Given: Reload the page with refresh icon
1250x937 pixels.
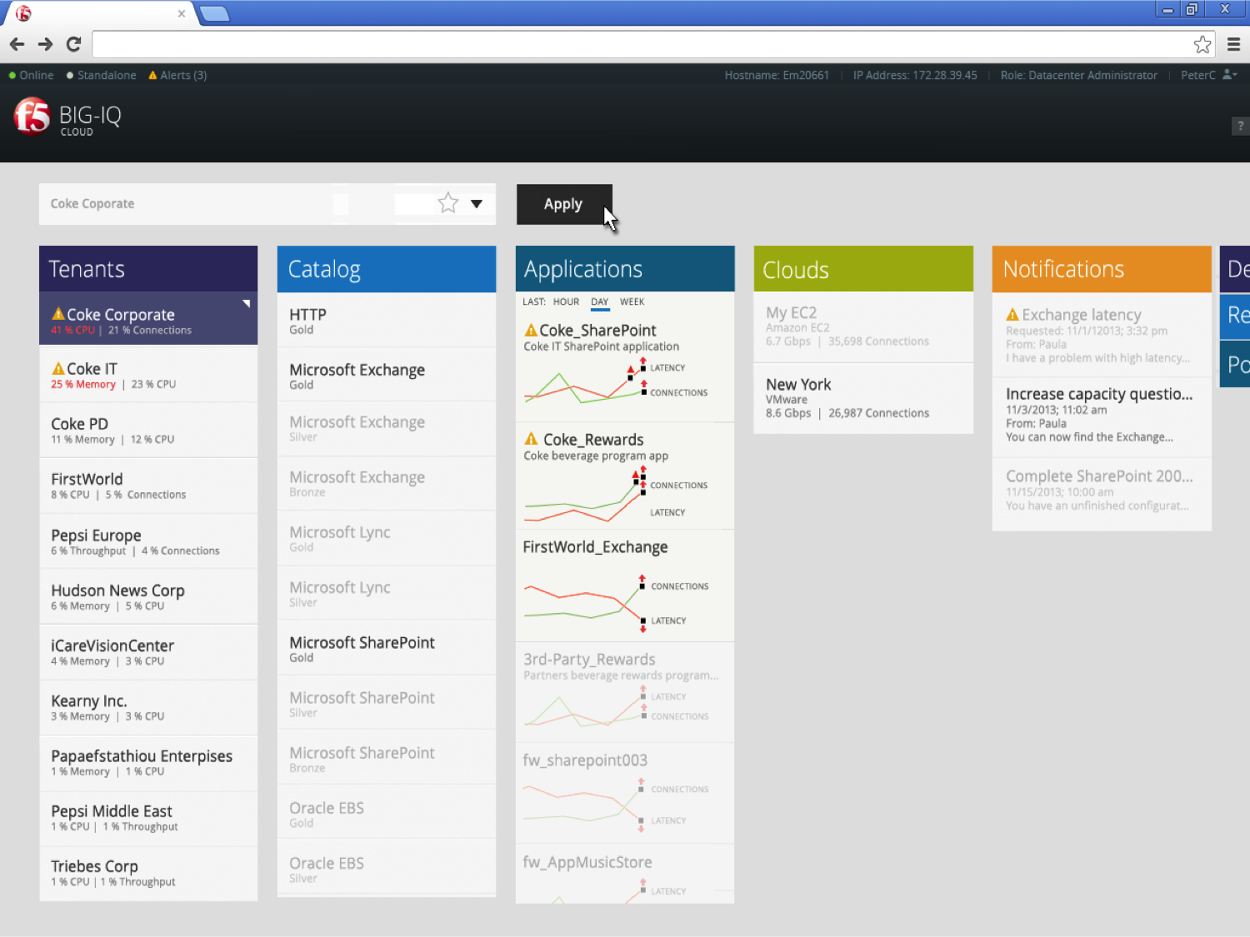Looking at the screenshot, I should coord(73,44).
